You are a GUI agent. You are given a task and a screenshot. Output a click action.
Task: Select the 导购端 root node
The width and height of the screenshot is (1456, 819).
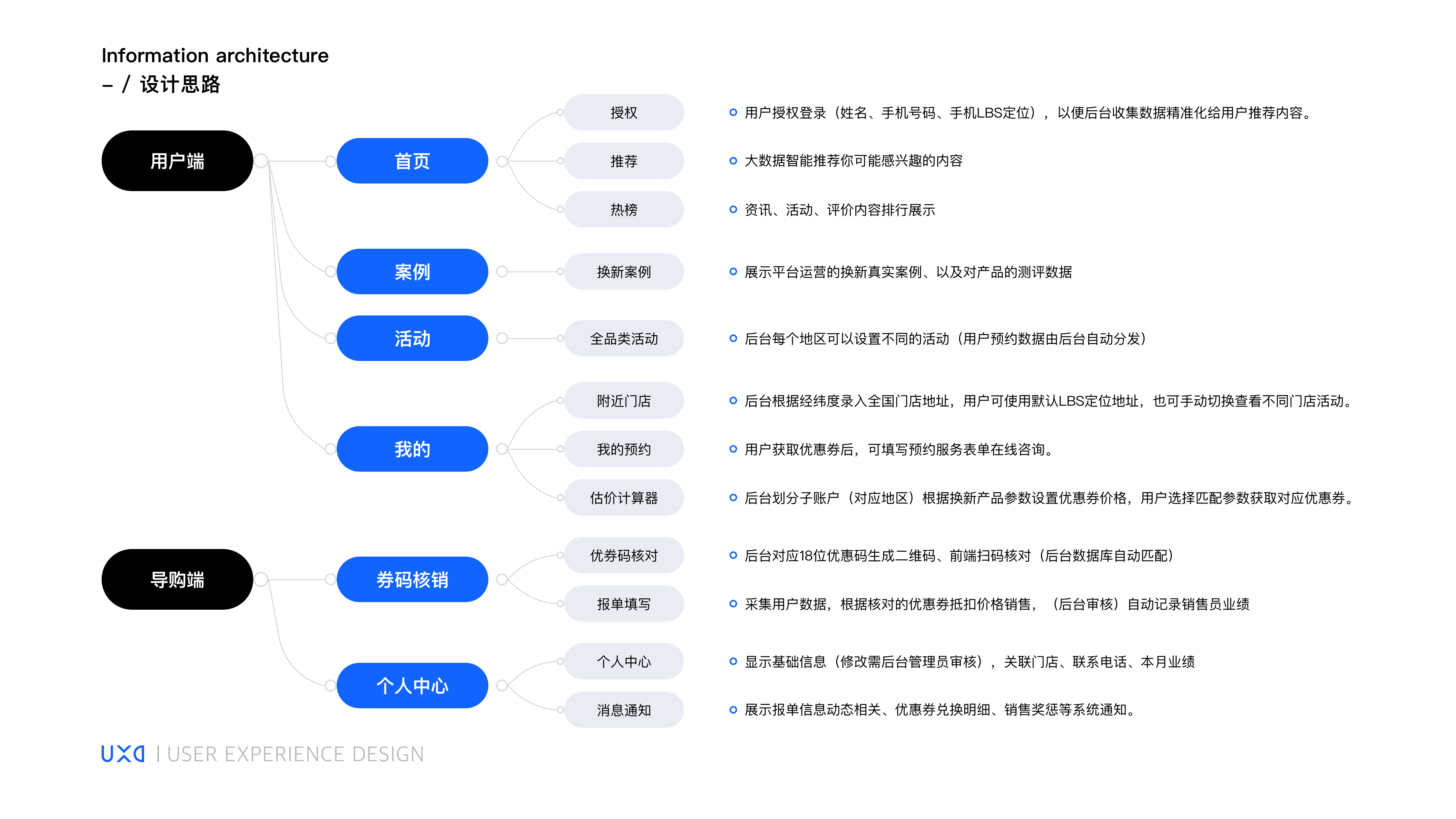coord(177,579)
